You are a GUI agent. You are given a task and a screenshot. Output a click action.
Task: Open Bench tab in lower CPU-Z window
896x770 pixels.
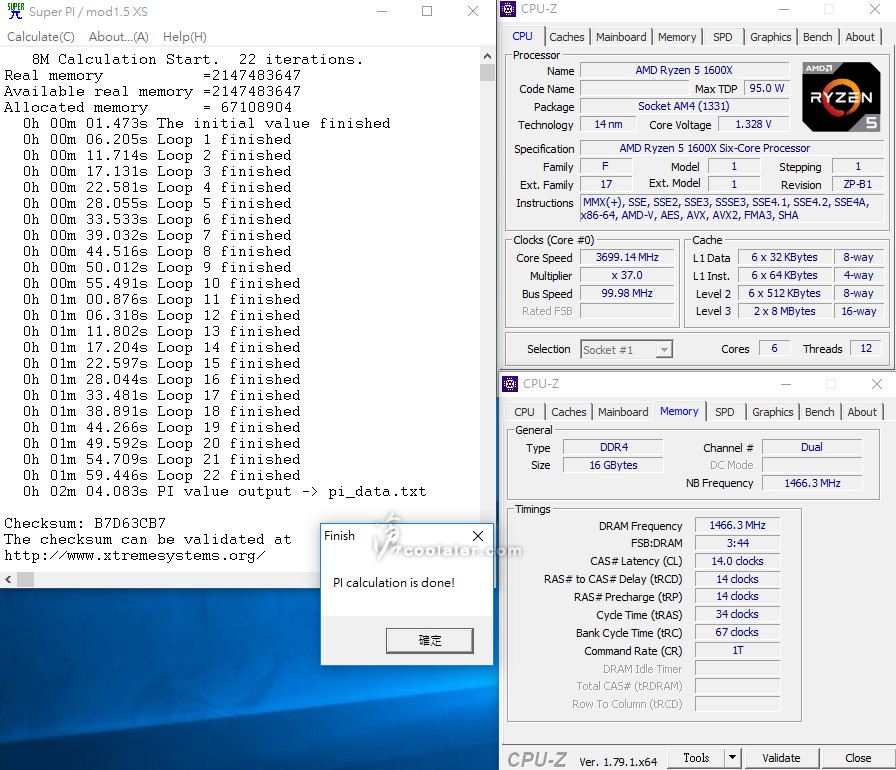pos(819,412)
